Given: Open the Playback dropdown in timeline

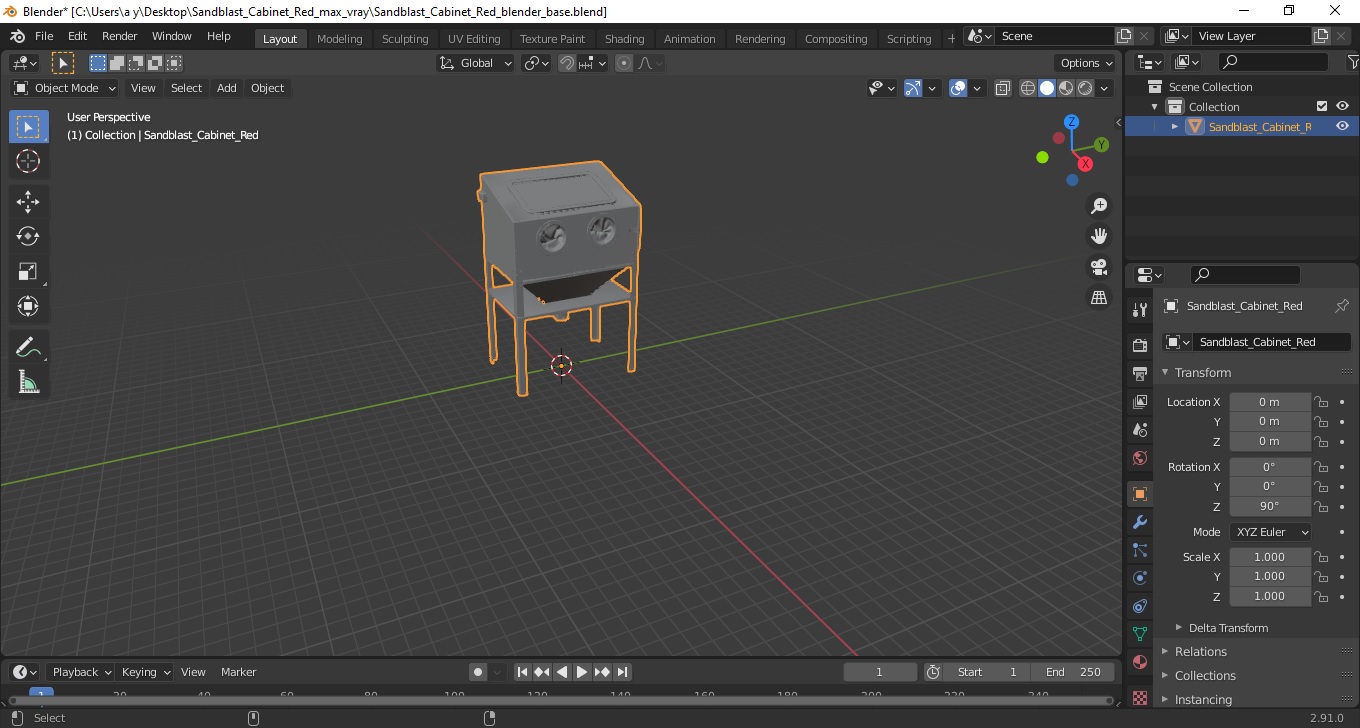Looking at the screenshot, I should pos(80,672).
